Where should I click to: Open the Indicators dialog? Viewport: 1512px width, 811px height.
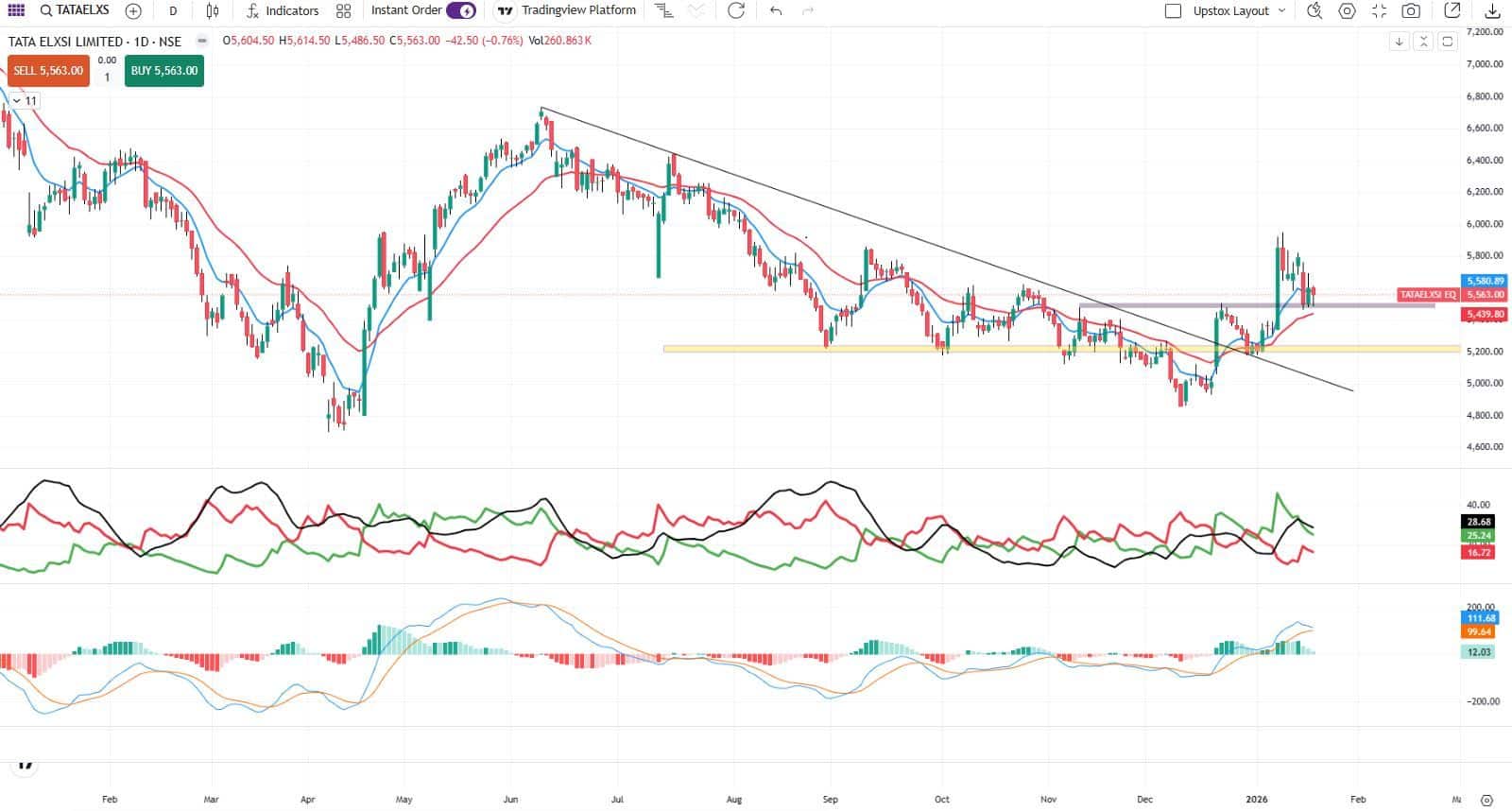coord(283,11)
